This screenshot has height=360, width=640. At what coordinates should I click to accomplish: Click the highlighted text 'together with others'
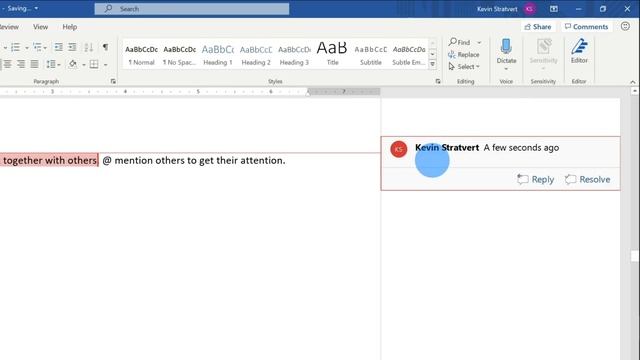pyautogui.click(x=49, y=160)
